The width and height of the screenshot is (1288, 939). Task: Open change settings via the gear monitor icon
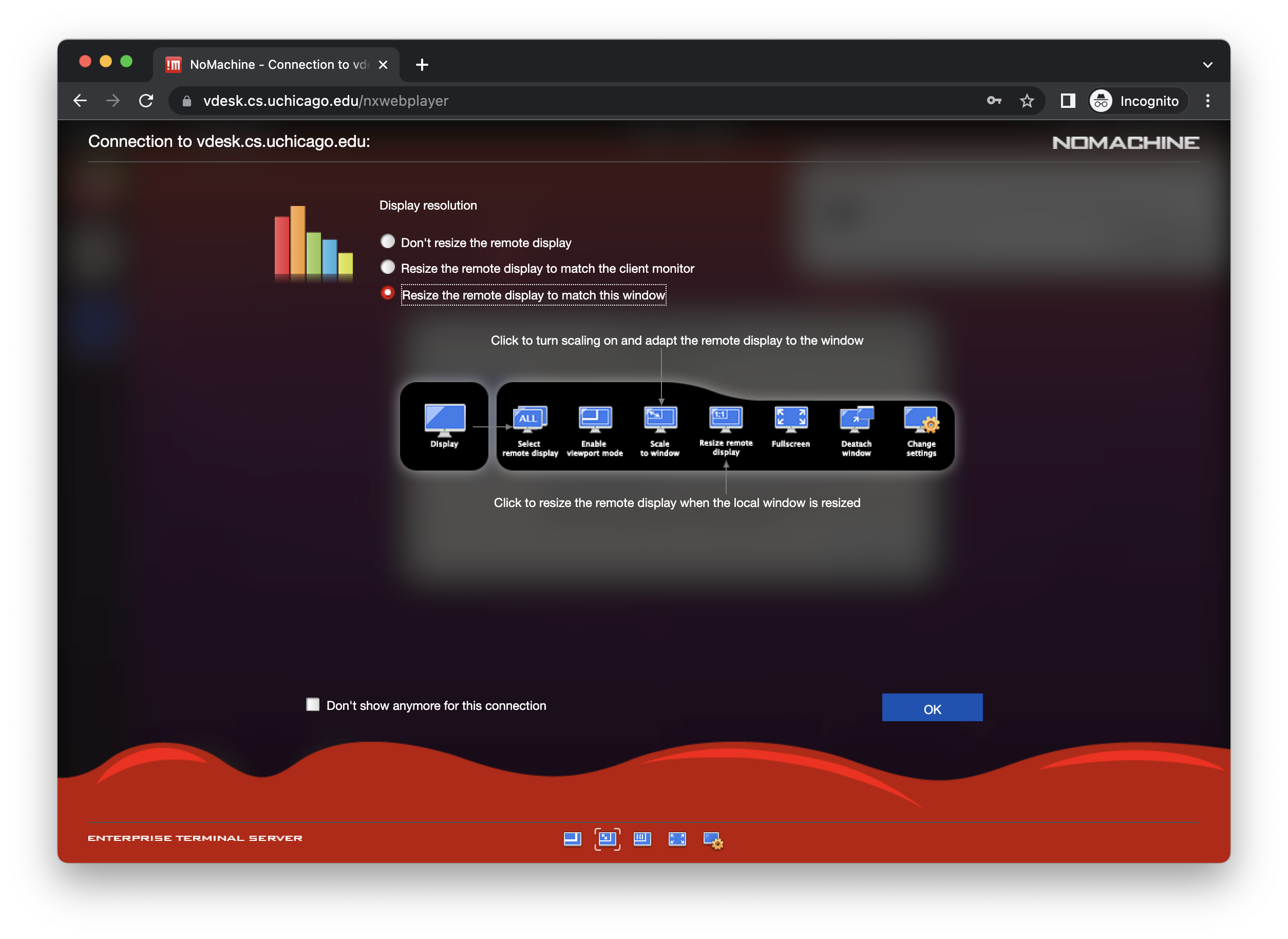(x=712, y=840)
